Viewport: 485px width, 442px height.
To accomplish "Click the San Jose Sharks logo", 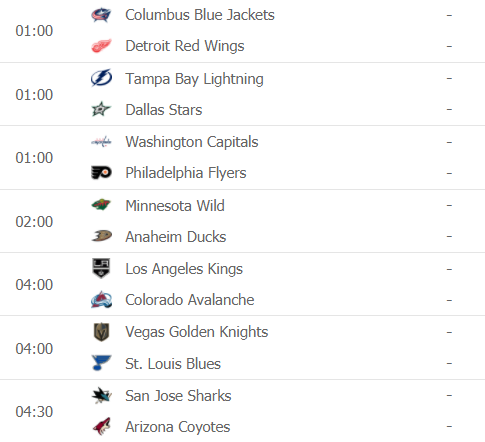I will point(101,395).
